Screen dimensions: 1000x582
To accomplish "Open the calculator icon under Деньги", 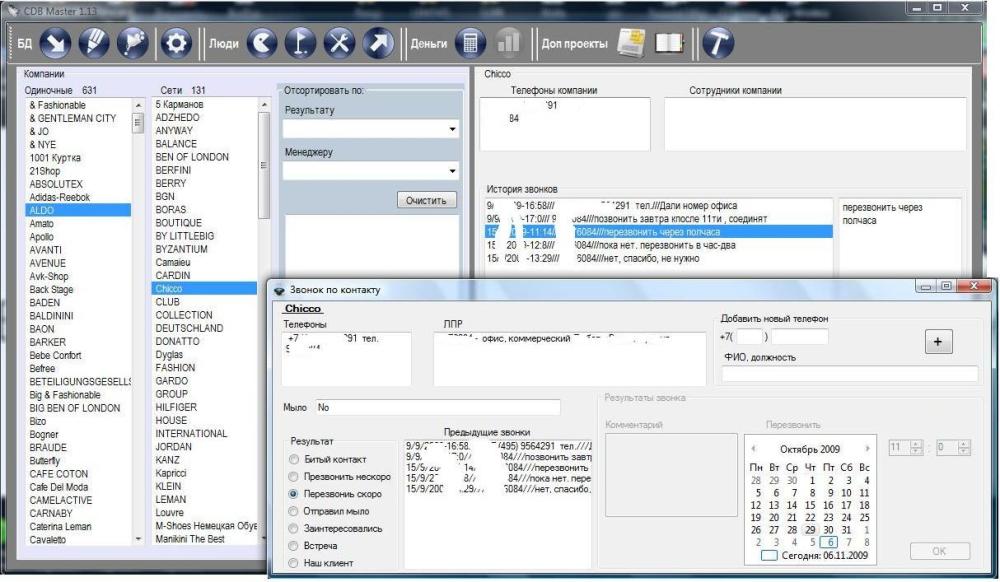I will pyautogui.click(x=470, y=43).
